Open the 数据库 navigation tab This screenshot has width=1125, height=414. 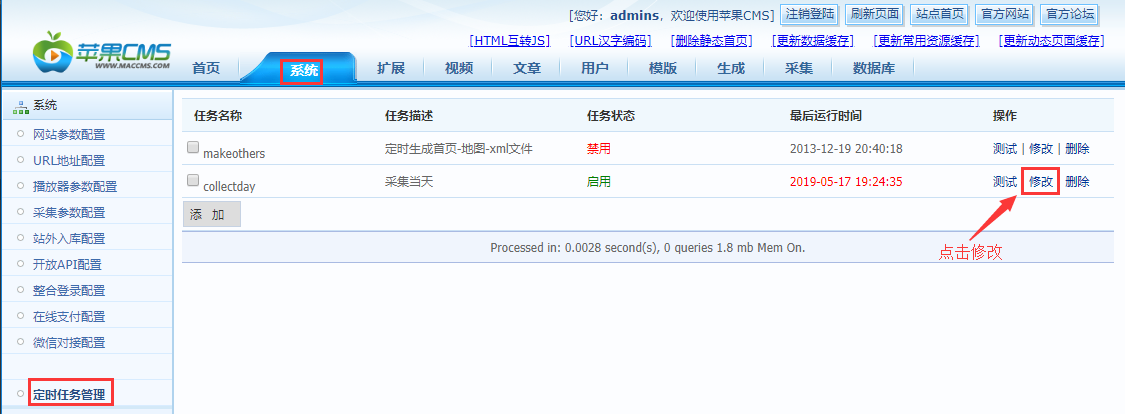tap(873, 69)
